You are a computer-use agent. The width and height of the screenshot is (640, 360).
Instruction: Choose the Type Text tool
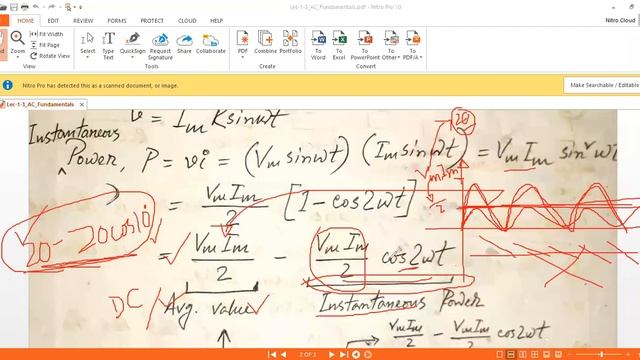pyautogui.click(x=108, y=46)
